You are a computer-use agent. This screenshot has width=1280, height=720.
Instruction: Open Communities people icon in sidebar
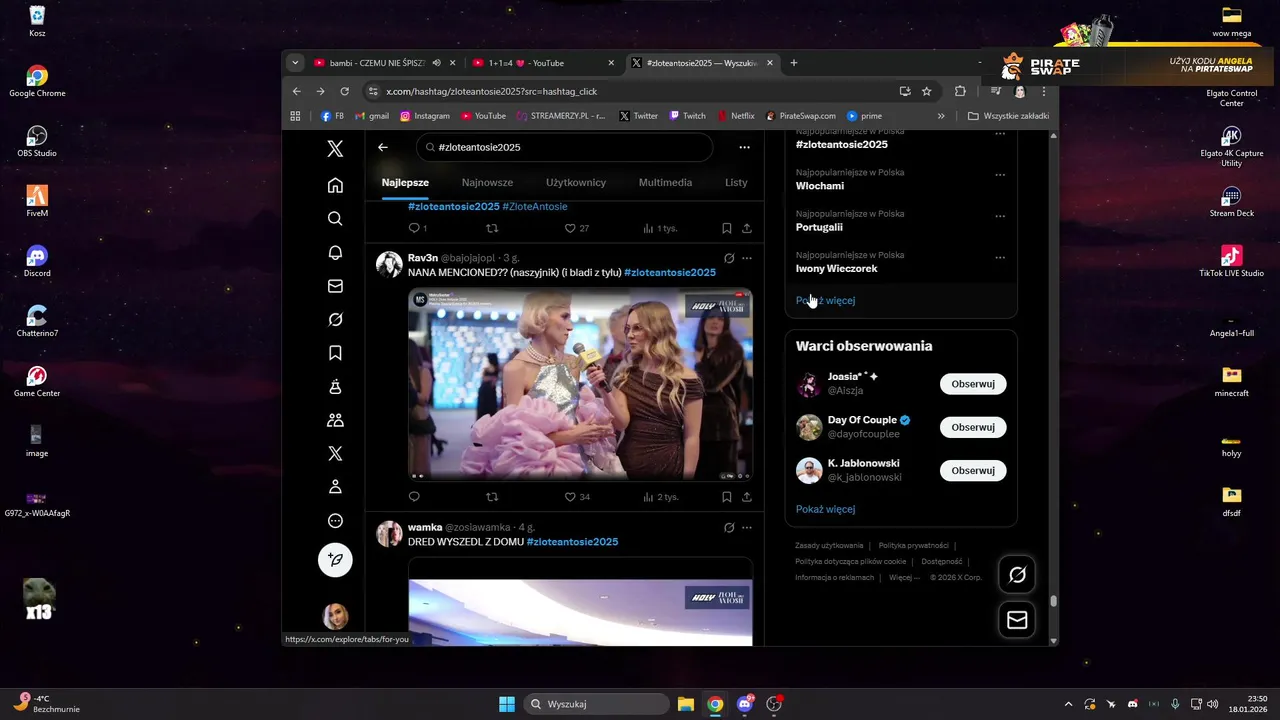[335, 420]
